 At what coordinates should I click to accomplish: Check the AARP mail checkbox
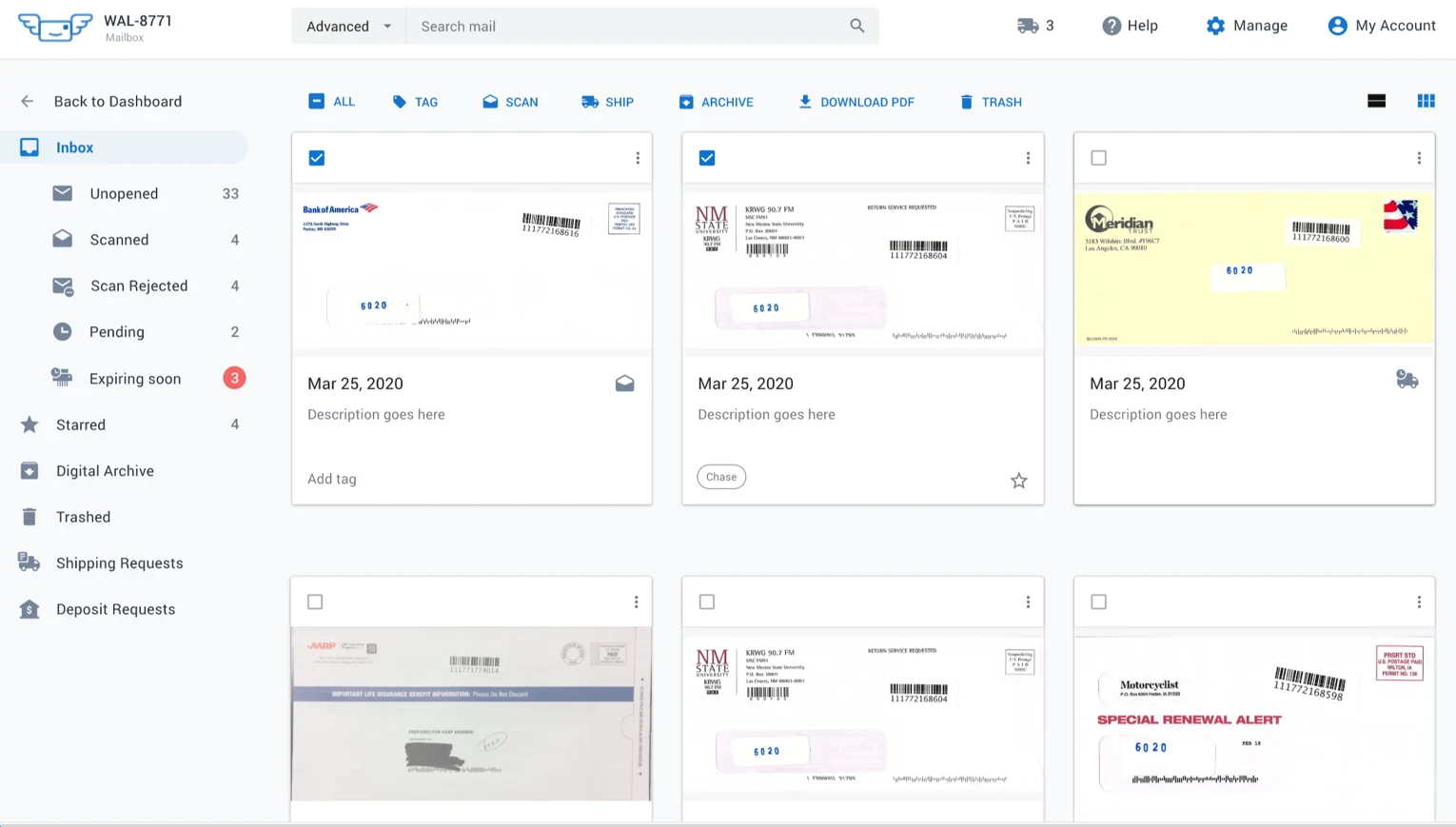316,601
